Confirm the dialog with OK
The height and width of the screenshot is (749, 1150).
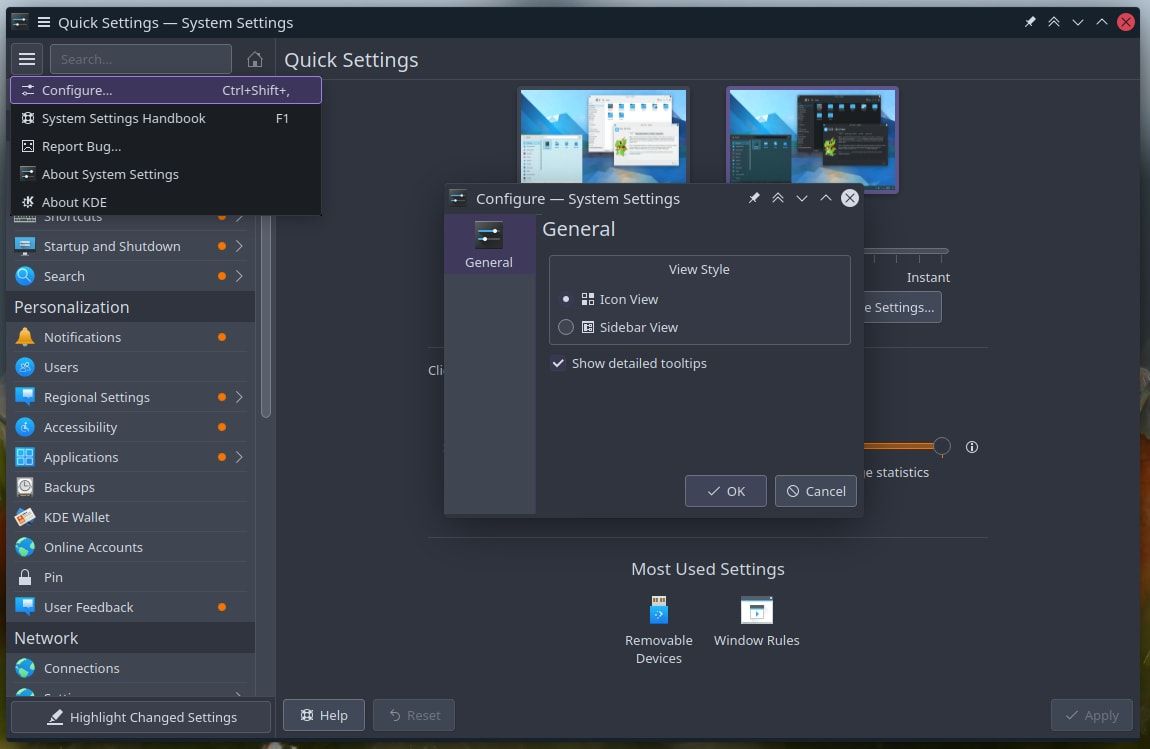pos(725,491)
